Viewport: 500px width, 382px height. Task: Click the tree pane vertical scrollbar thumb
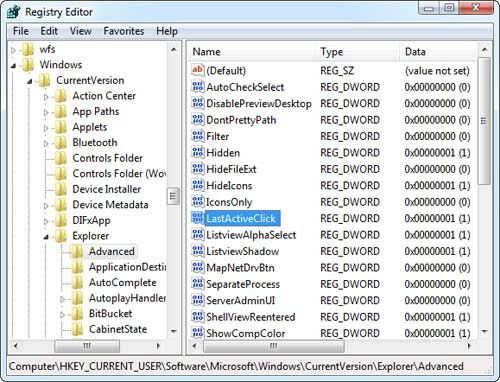click(173, 196)
